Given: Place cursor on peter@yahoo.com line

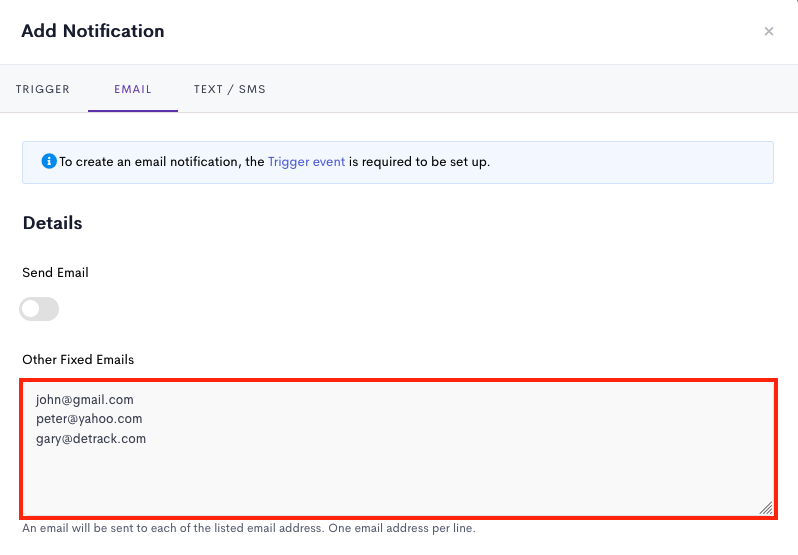Looking at the screenshot, I should pyautogui.click(x=89, y=419).
